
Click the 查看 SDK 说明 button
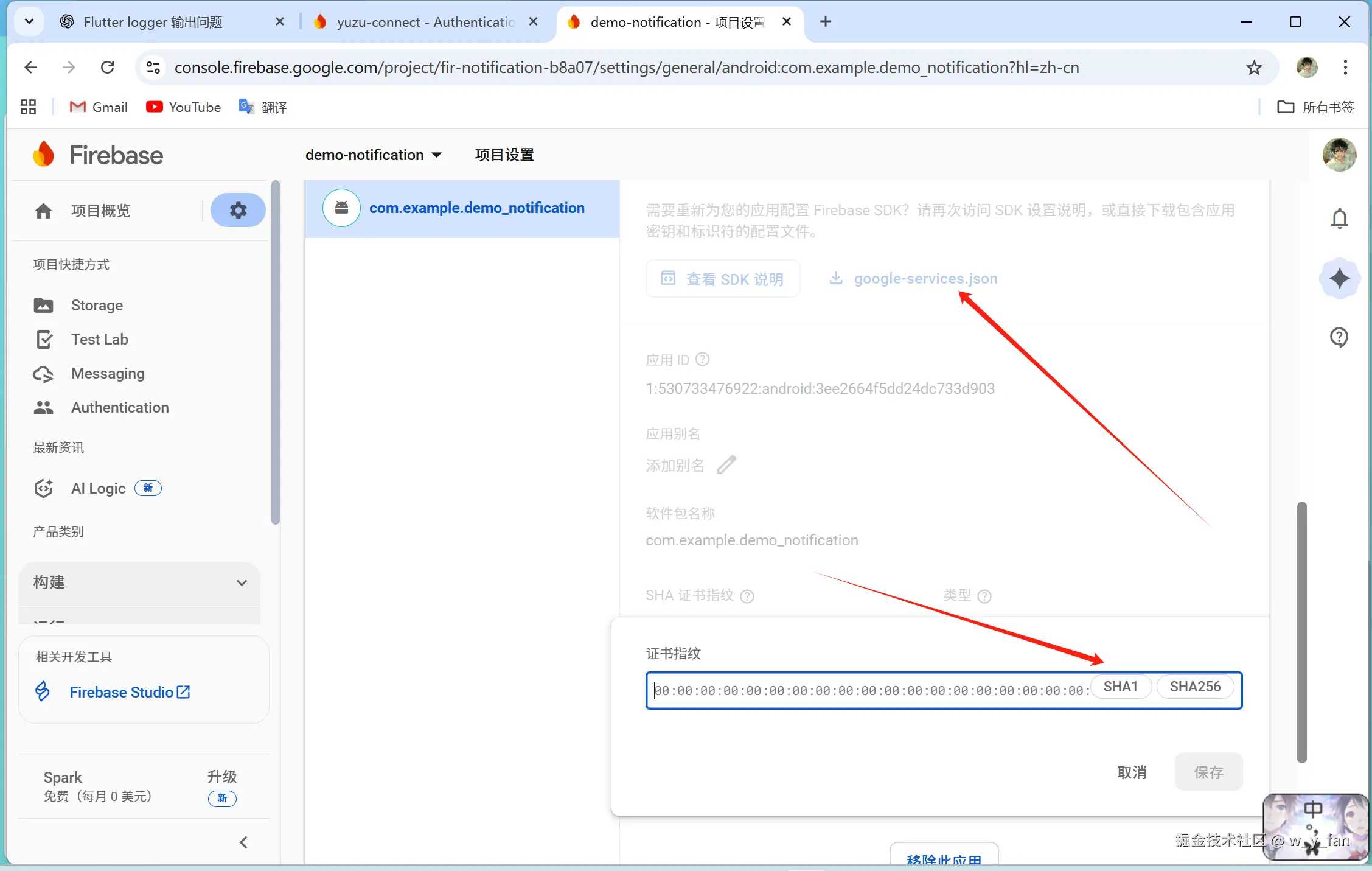tap(722, 279)
